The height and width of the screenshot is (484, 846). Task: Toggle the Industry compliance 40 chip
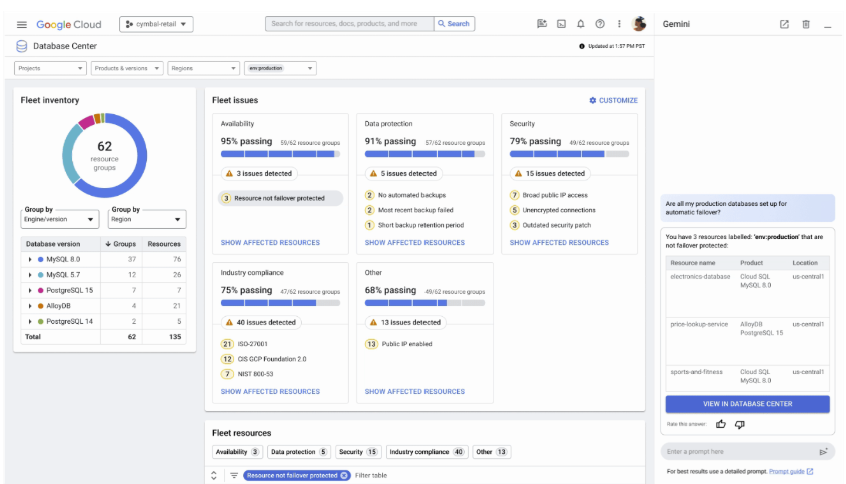[427, 452]
